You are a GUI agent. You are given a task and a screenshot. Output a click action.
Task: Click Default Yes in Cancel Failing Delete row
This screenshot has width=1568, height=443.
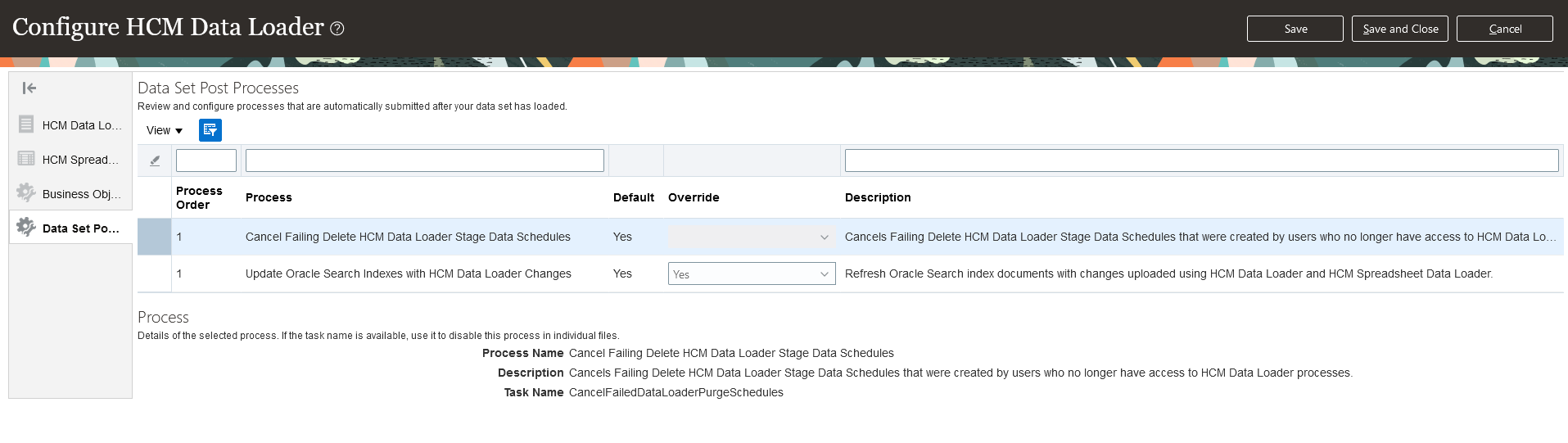click(x=622, y=237)
